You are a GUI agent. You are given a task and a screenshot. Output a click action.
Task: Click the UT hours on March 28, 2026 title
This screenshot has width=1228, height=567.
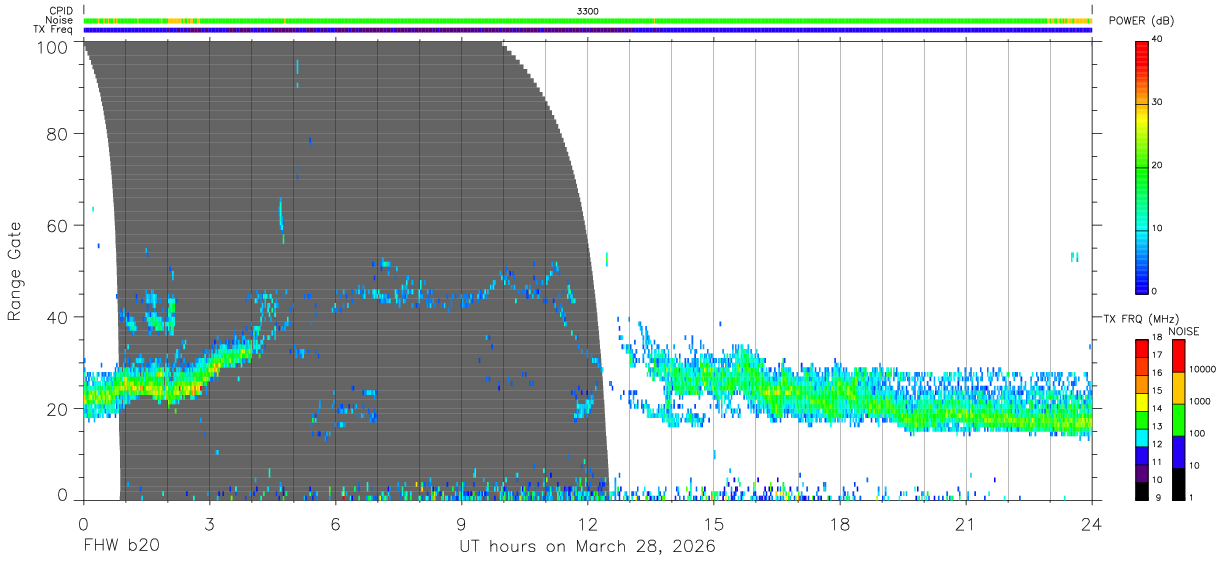[x=587, y=547]
